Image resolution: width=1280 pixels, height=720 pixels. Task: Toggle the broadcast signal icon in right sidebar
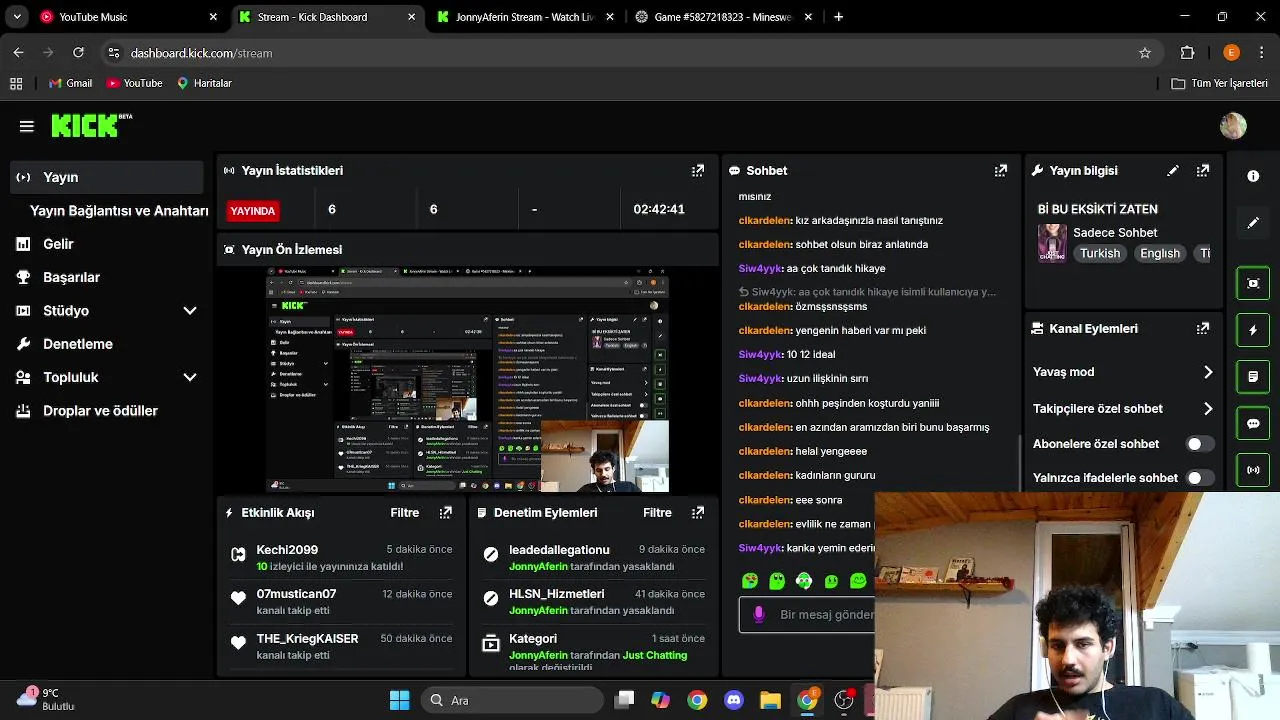pyautogui.click(x=1253, y=470)
